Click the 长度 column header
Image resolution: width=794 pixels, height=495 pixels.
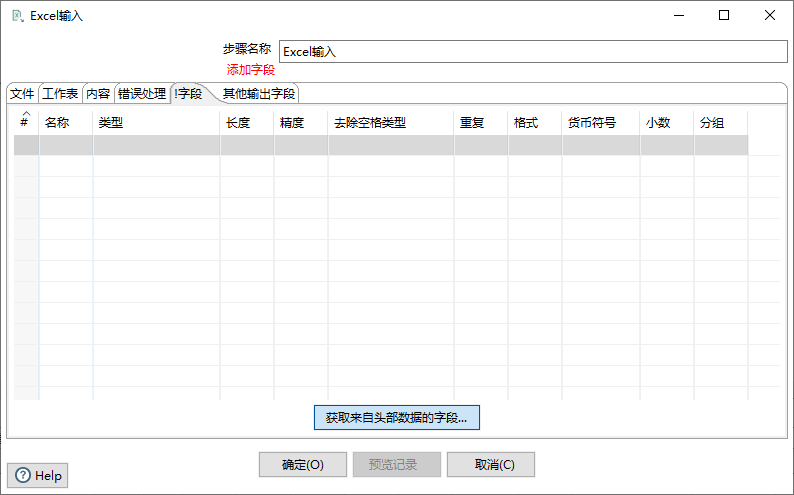(x=247, y=122)
